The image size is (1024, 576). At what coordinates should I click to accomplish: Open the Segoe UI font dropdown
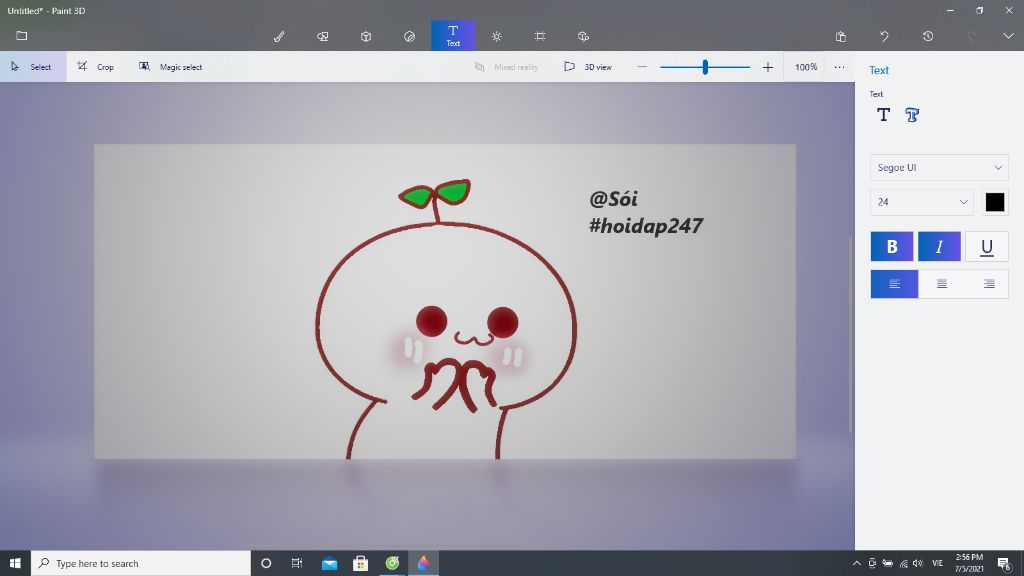pyautogui.click(x=939, y=168)
